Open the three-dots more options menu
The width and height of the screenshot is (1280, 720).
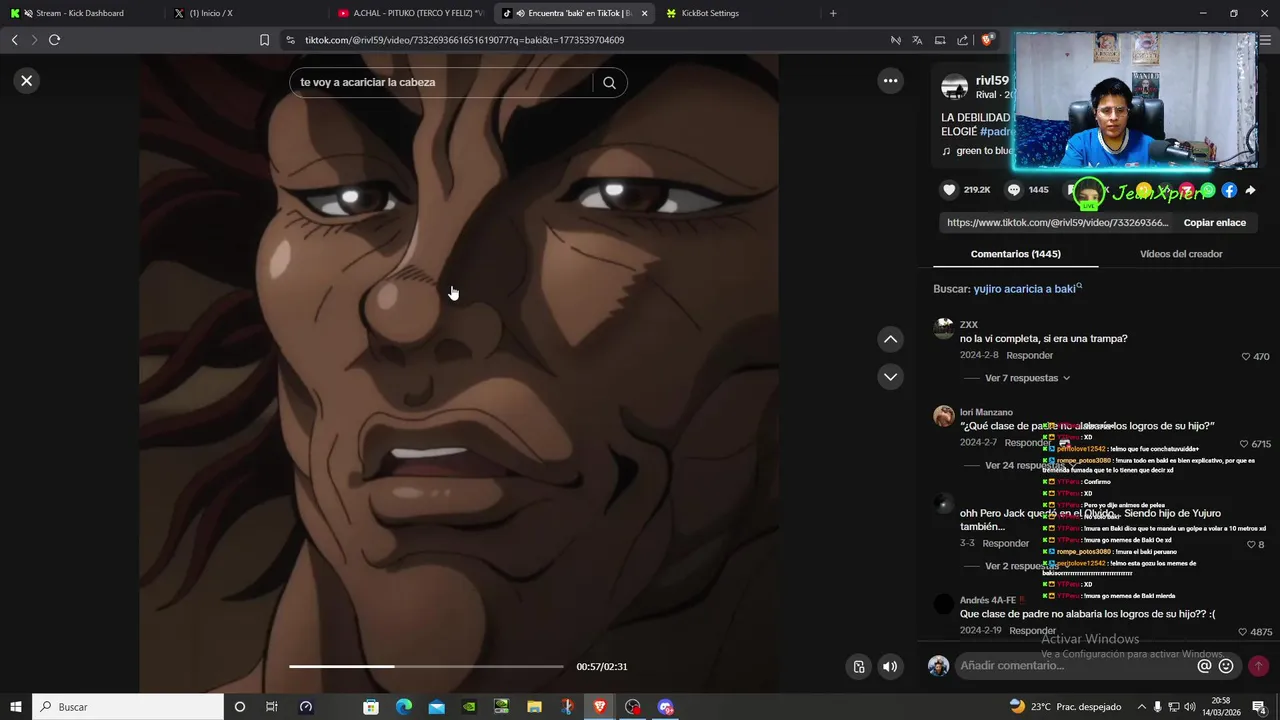click(890, 81)
